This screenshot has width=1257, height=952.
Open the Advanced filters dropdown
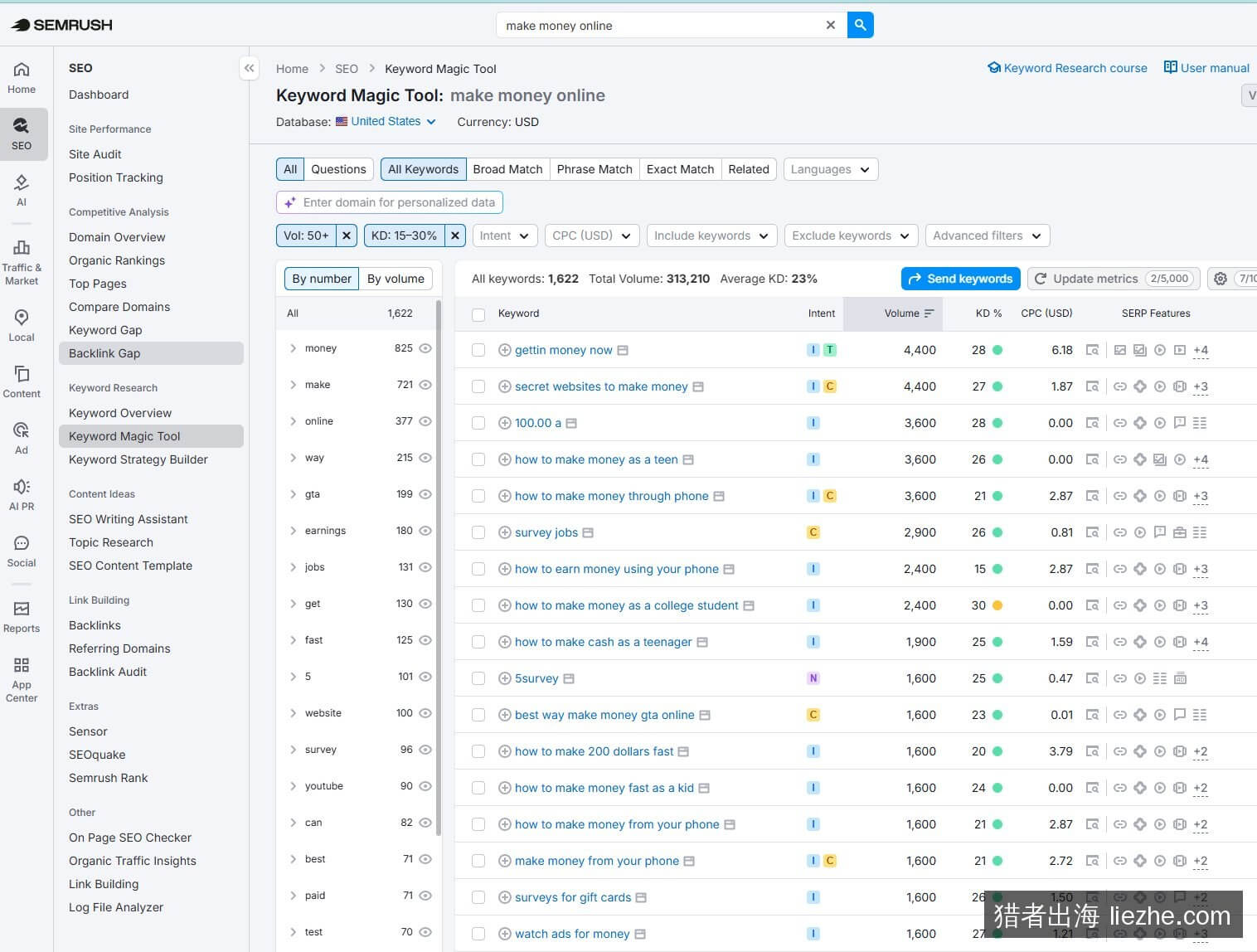tap(988, 236)
